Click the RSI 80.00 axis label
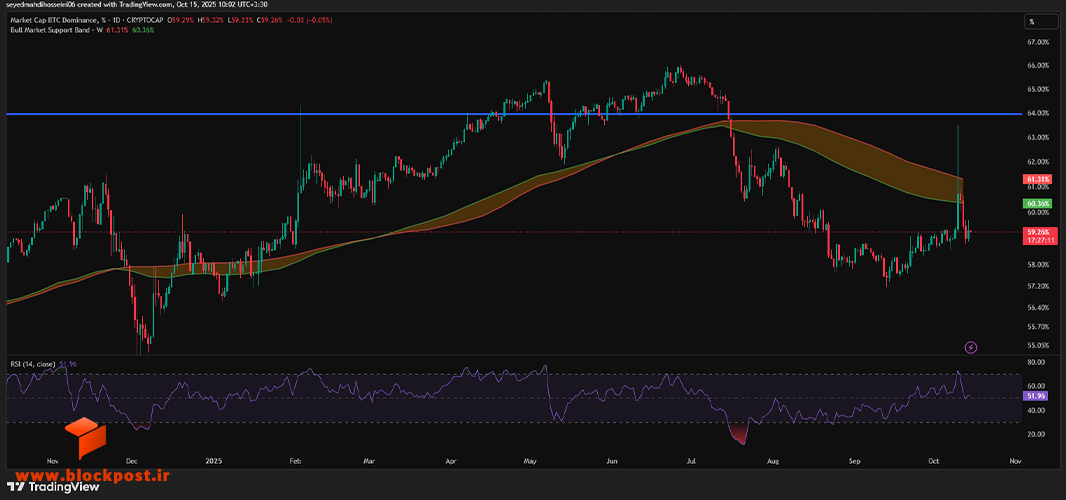Viewport: 1066px width, 500px height. (x=1035, y=361)
